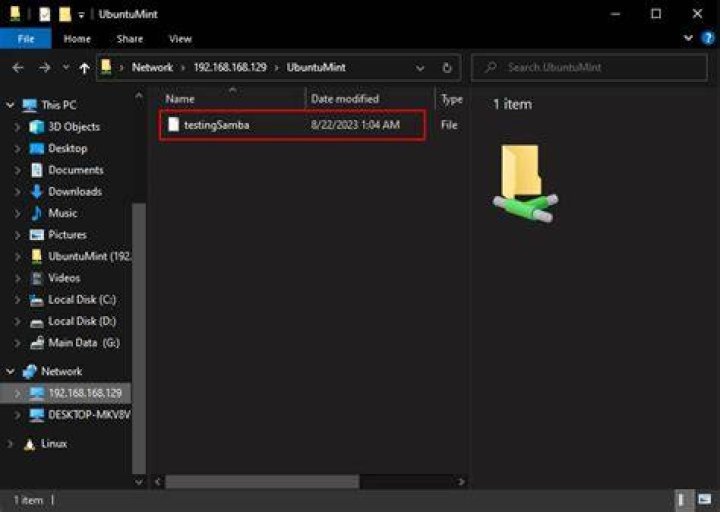
Task: Select This PC in the navigation pane
Action: pos(58,105)
